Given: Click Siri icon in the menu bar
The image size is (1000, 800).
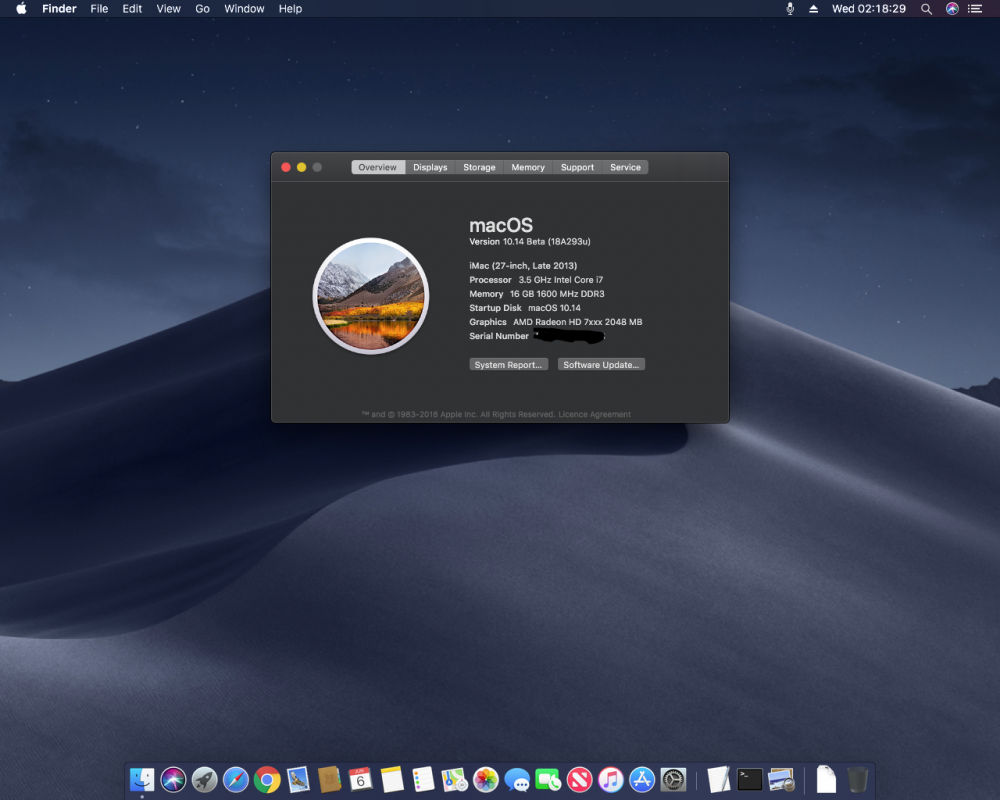Looking at the screenshot, I should [x=952, y=8].
